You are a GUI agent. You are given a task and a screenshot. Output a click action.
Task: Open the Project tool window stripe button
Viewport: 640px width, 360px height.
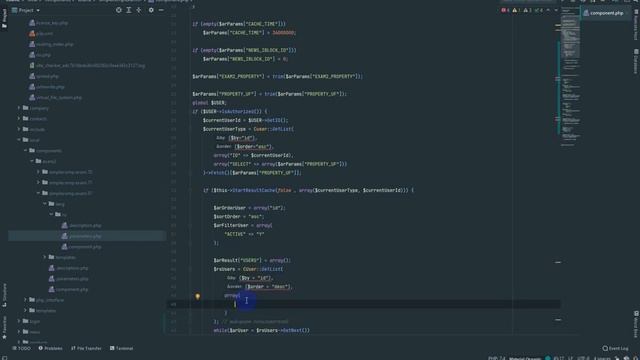[4, 19]
